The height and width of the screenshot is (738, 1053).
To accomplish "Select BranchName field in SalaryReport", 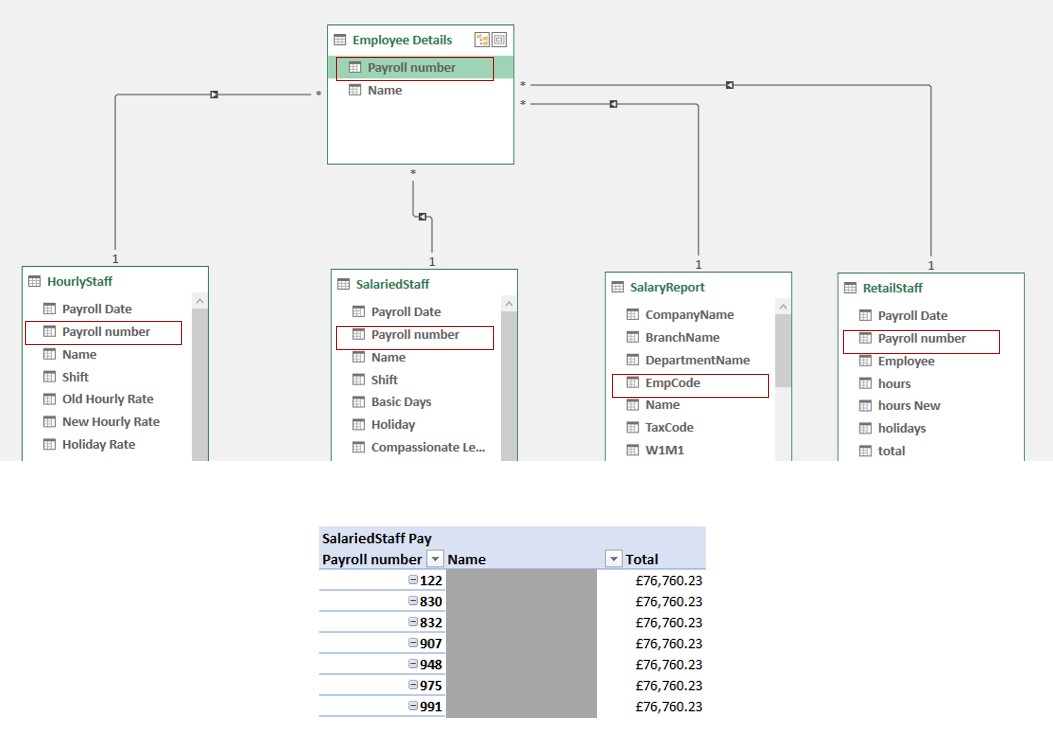I will click(x=682, y=337).
